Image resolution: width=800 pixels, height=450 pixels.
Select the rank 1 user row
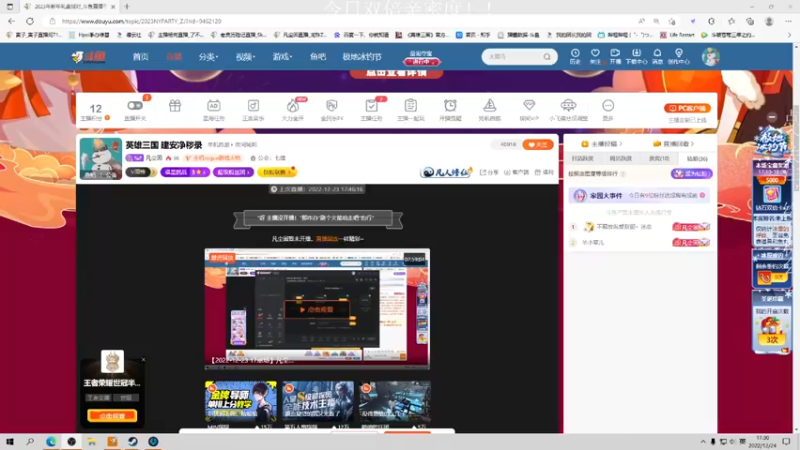pos(640,227)
